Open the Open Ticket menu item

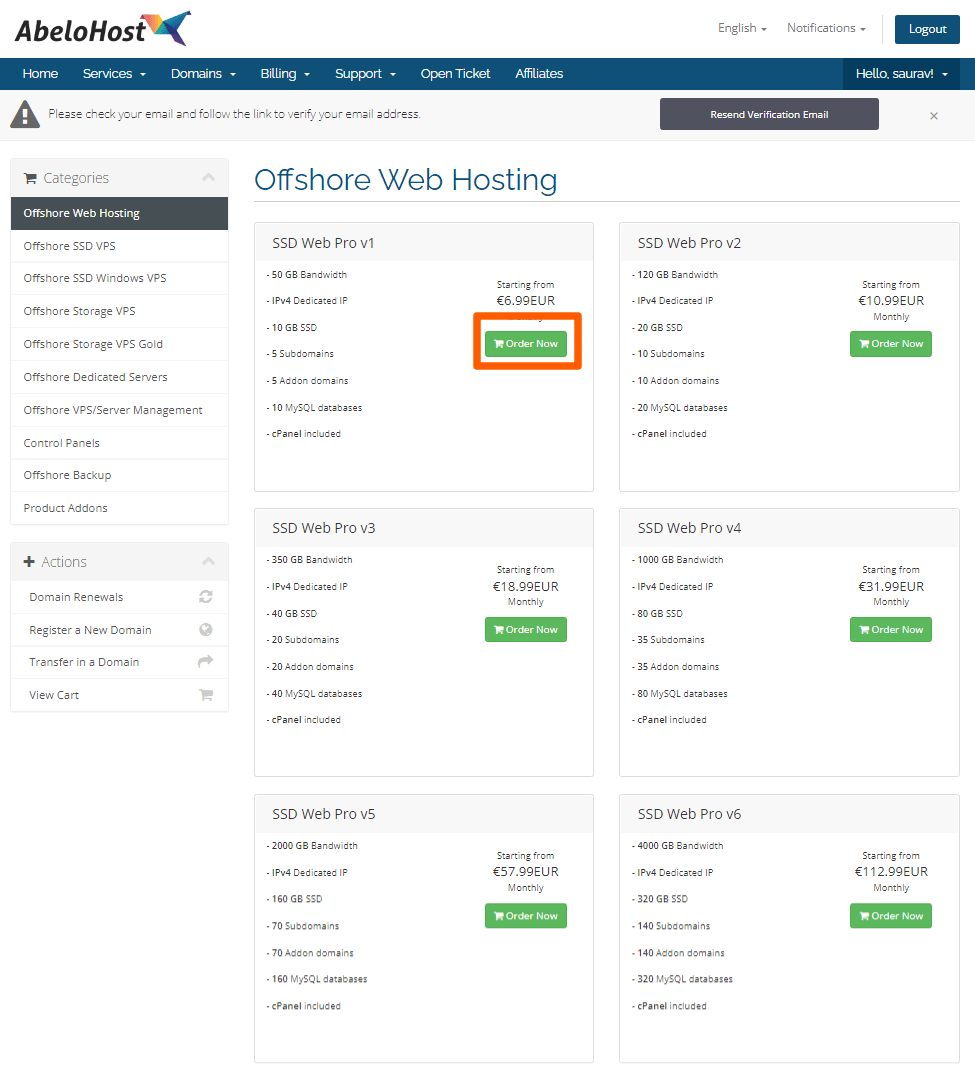[455, 73]
